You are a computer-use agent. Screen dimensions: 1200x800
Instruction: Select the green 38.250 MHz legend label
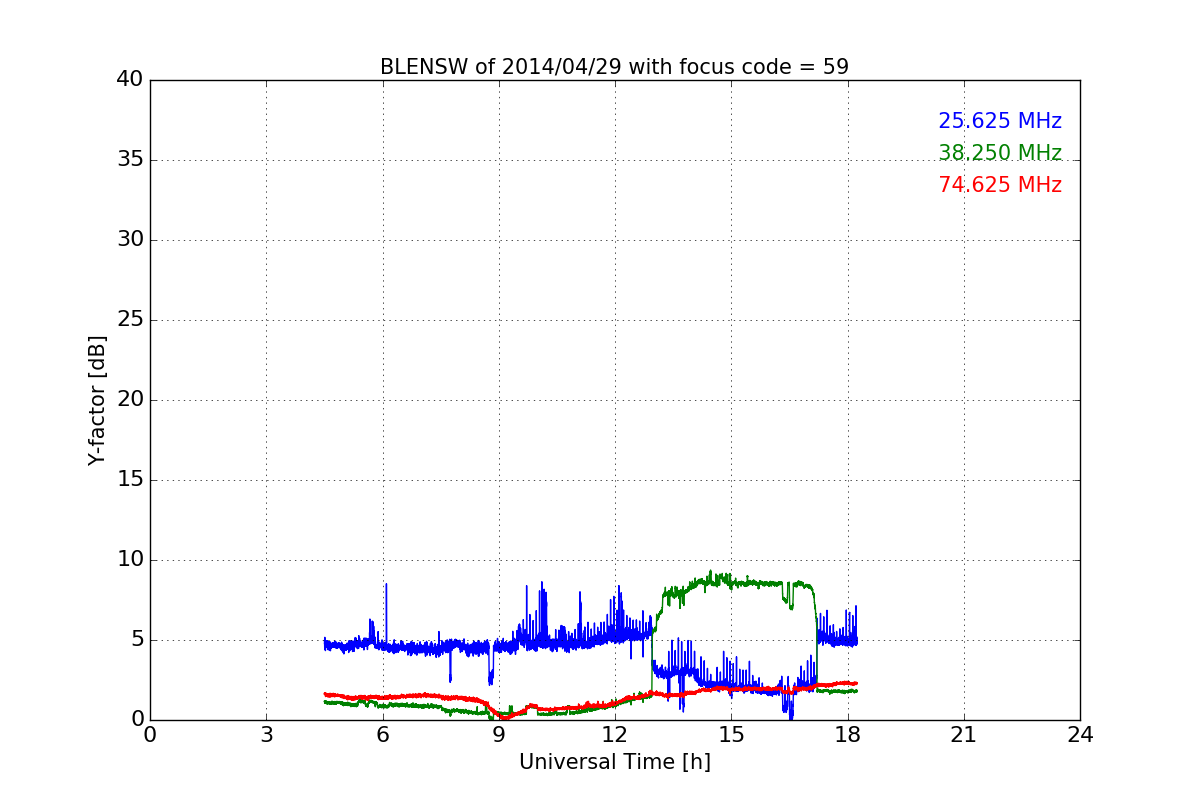pyautogui.click(x=1000, y=153)
